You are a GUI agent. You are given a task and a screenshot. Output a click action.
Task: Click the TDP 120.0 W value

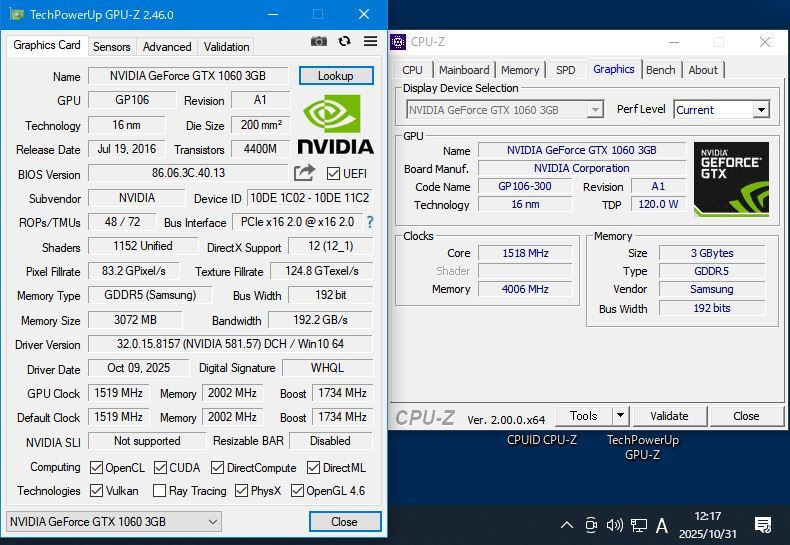coord(658,204)
